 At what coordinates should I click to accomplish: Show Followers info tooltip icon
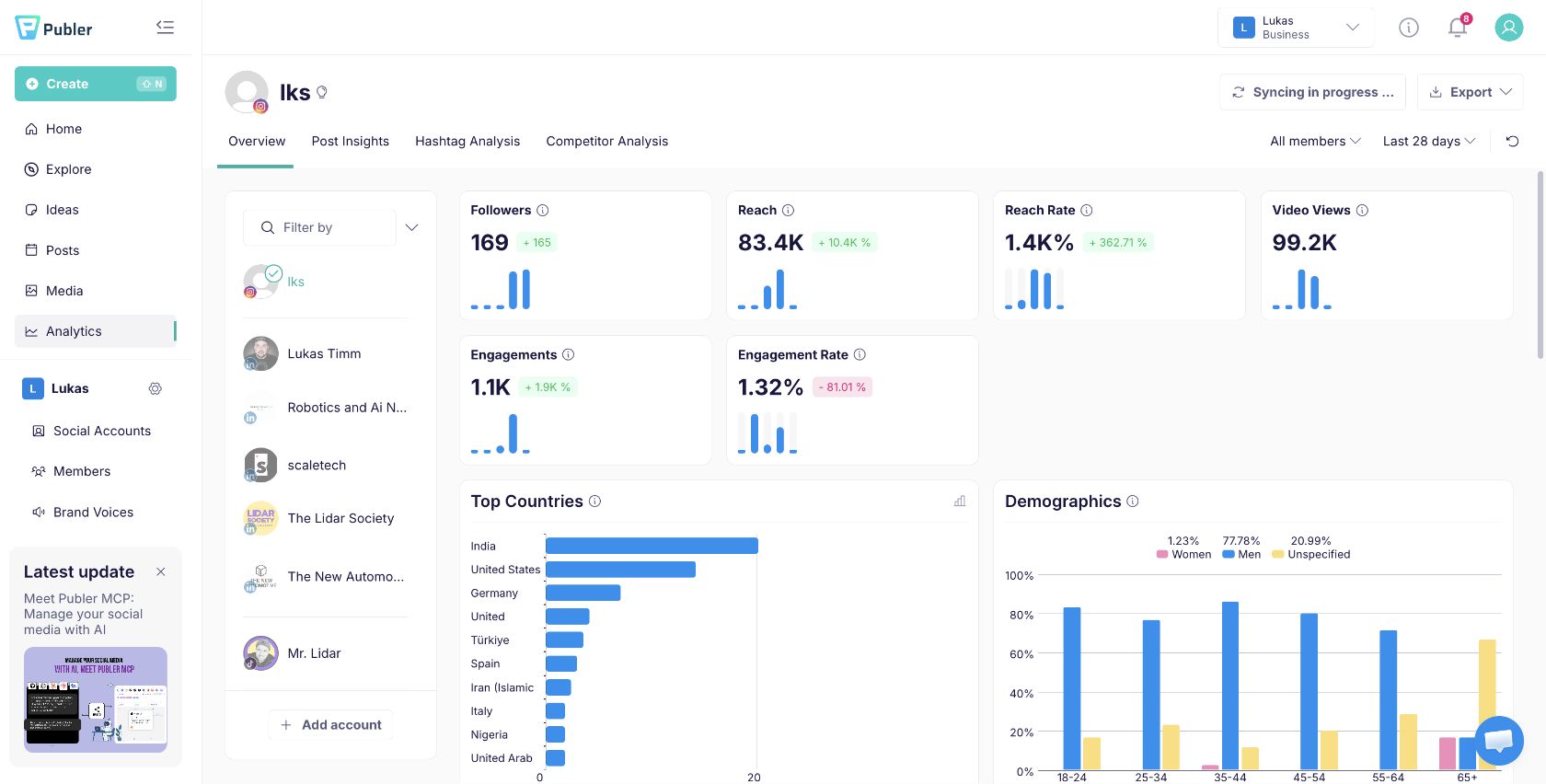point(543,210)
